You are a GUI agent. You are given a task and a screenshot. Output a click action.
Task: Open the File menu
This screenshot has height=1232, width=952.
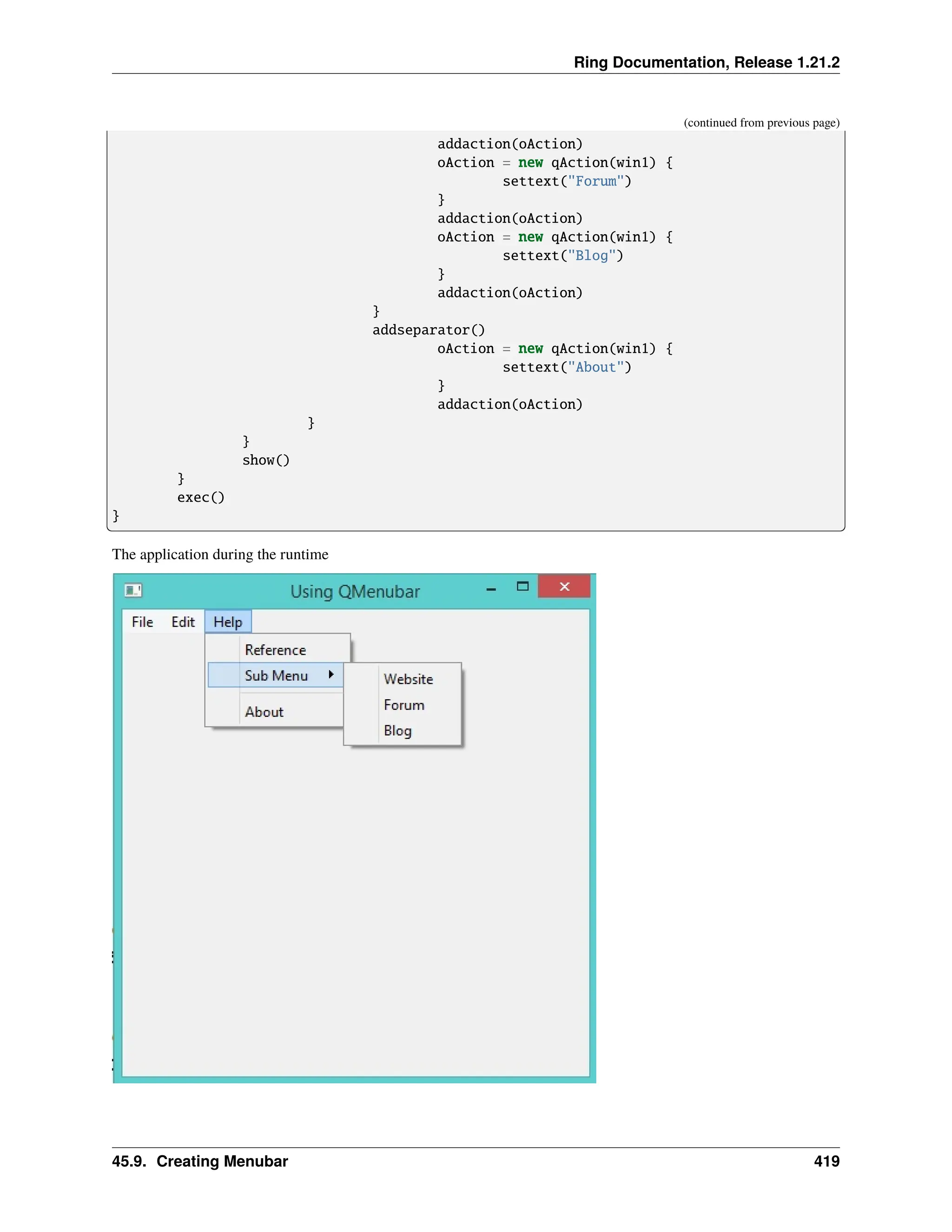point(142,622)
